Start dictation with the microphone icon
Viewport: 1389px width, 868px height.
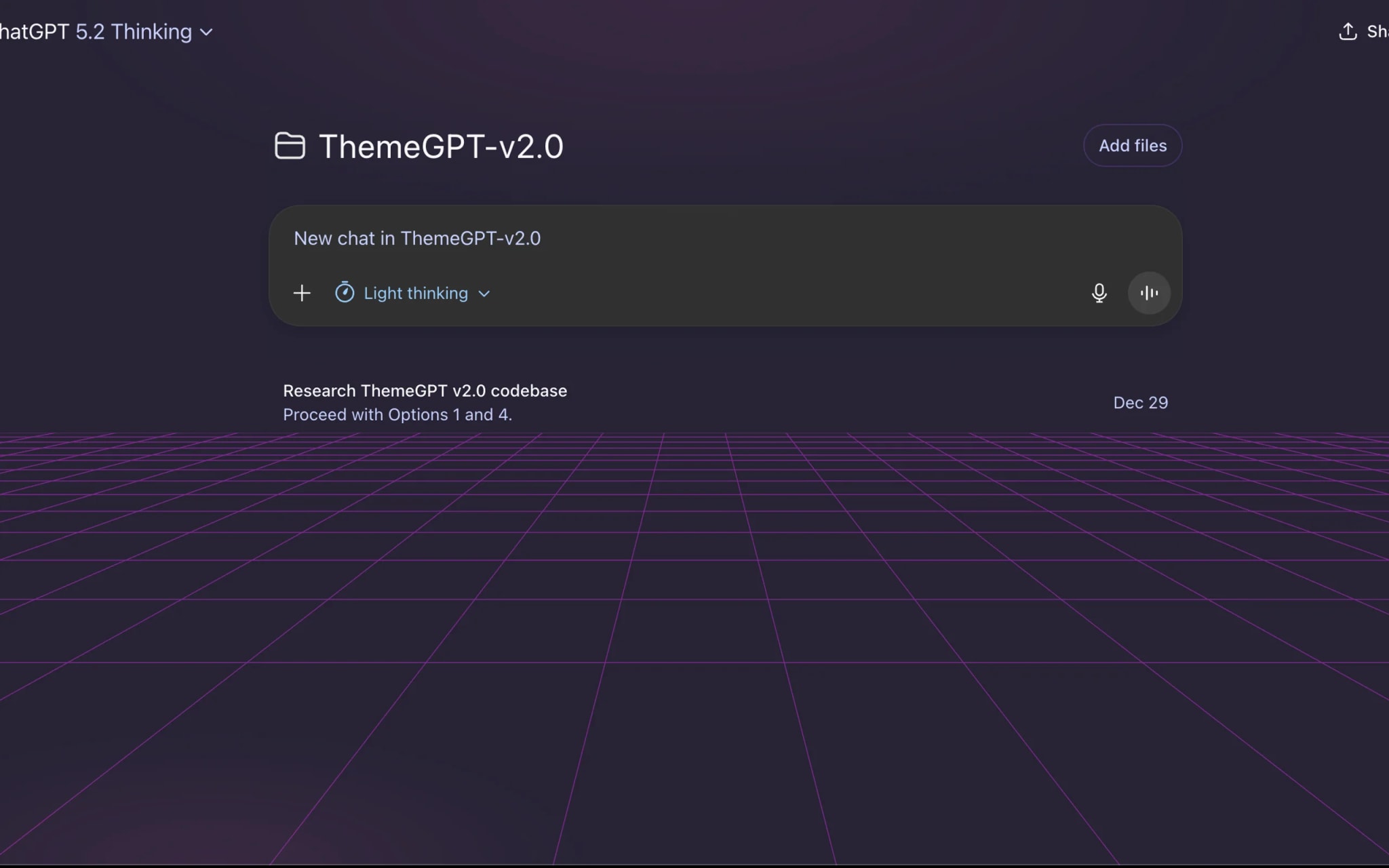[x=1099, y=293]
